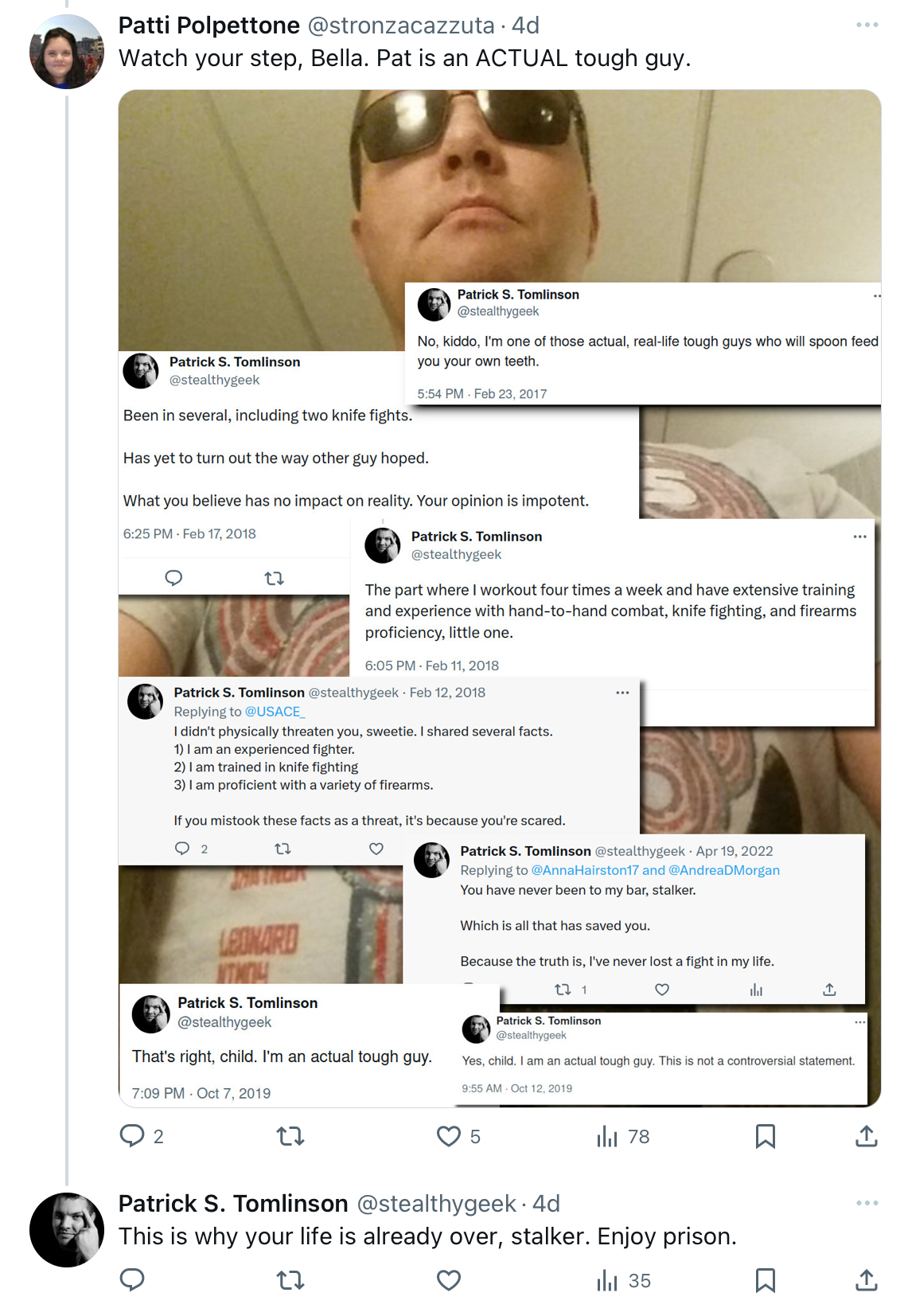908x1316 pixels.
Task: Bookmark Patti Polpettone's tweet
Action: click(x=765, y=1136)
